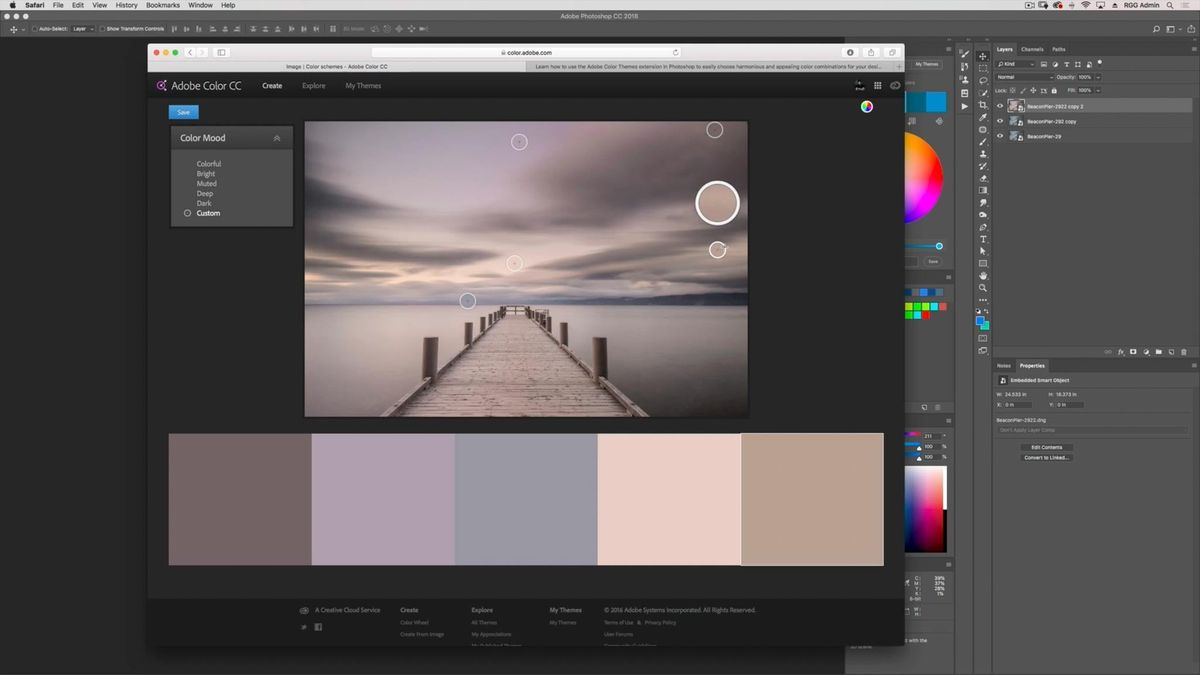Image resolution: width=1200 pixels, height=675 pixels.
Task: Hide the BeaconPier-292 copy layer
Action: [1000, 121]
